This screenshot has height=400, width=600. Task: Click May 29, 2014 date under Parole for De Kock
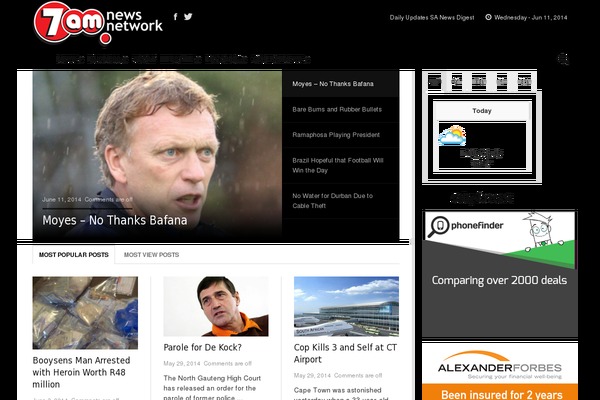182,363
